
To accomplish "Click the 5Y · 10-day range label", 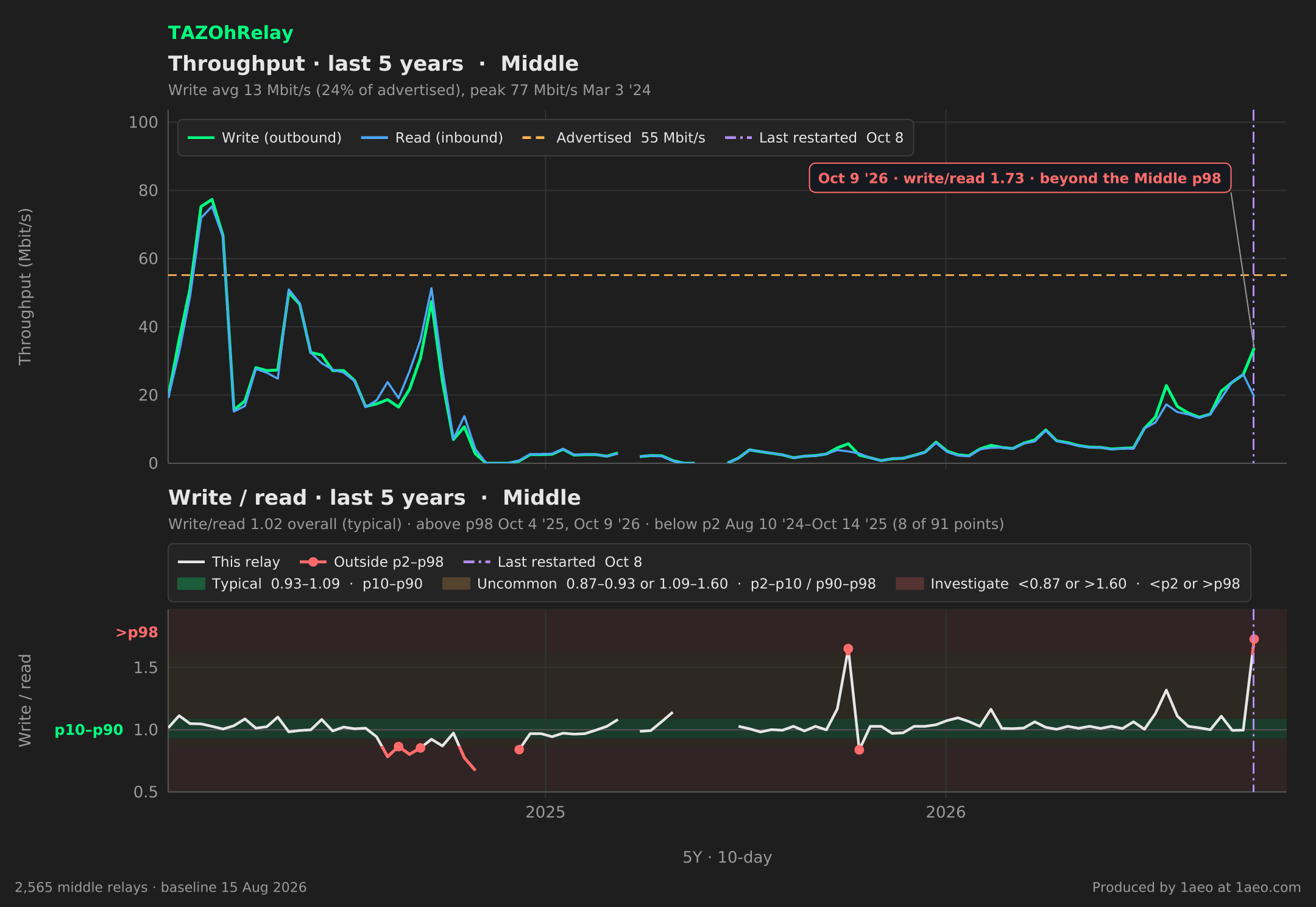I will (x=727, y=857).
